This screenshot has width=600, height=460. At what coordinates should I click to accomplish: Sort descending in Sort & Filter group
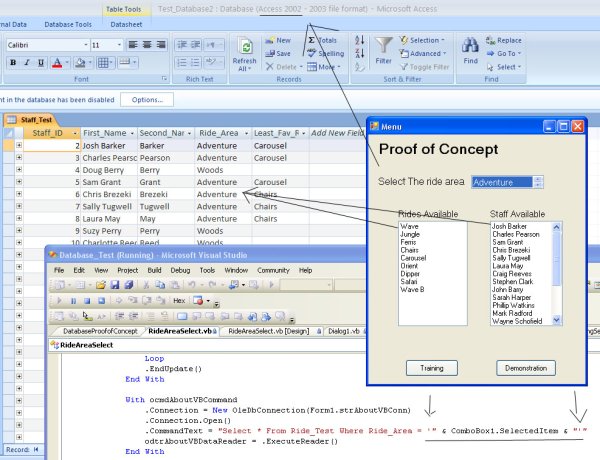point(359,53)
